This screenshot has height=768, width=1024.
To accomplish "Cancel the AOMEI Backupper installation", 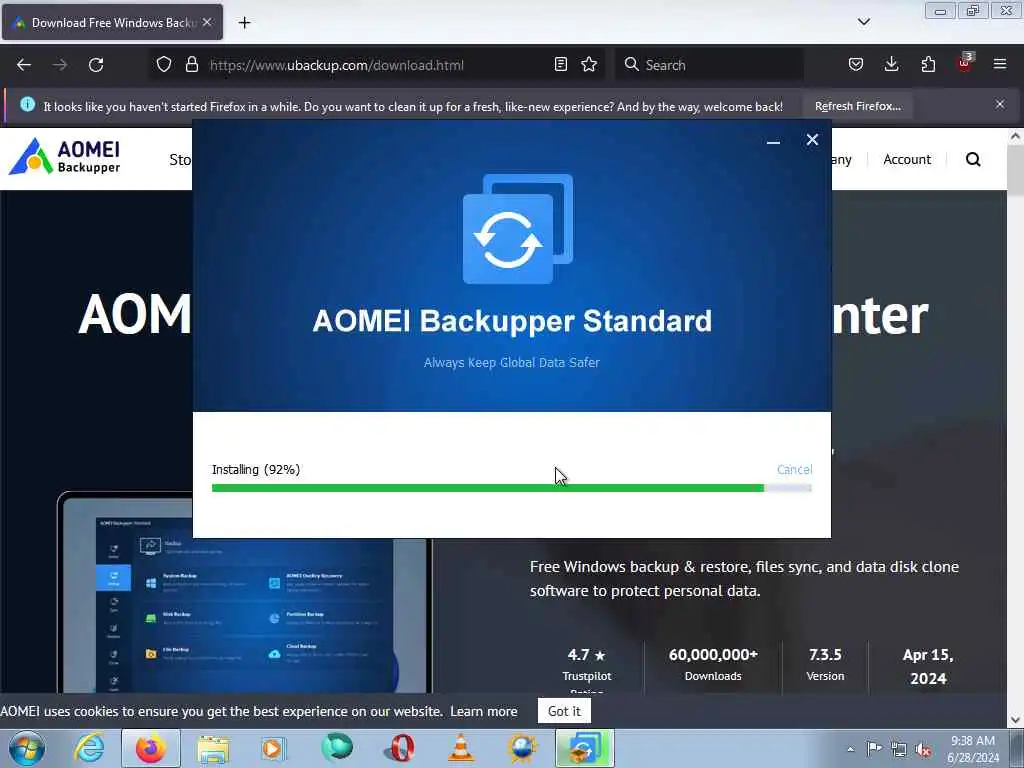I will (794, 470).
